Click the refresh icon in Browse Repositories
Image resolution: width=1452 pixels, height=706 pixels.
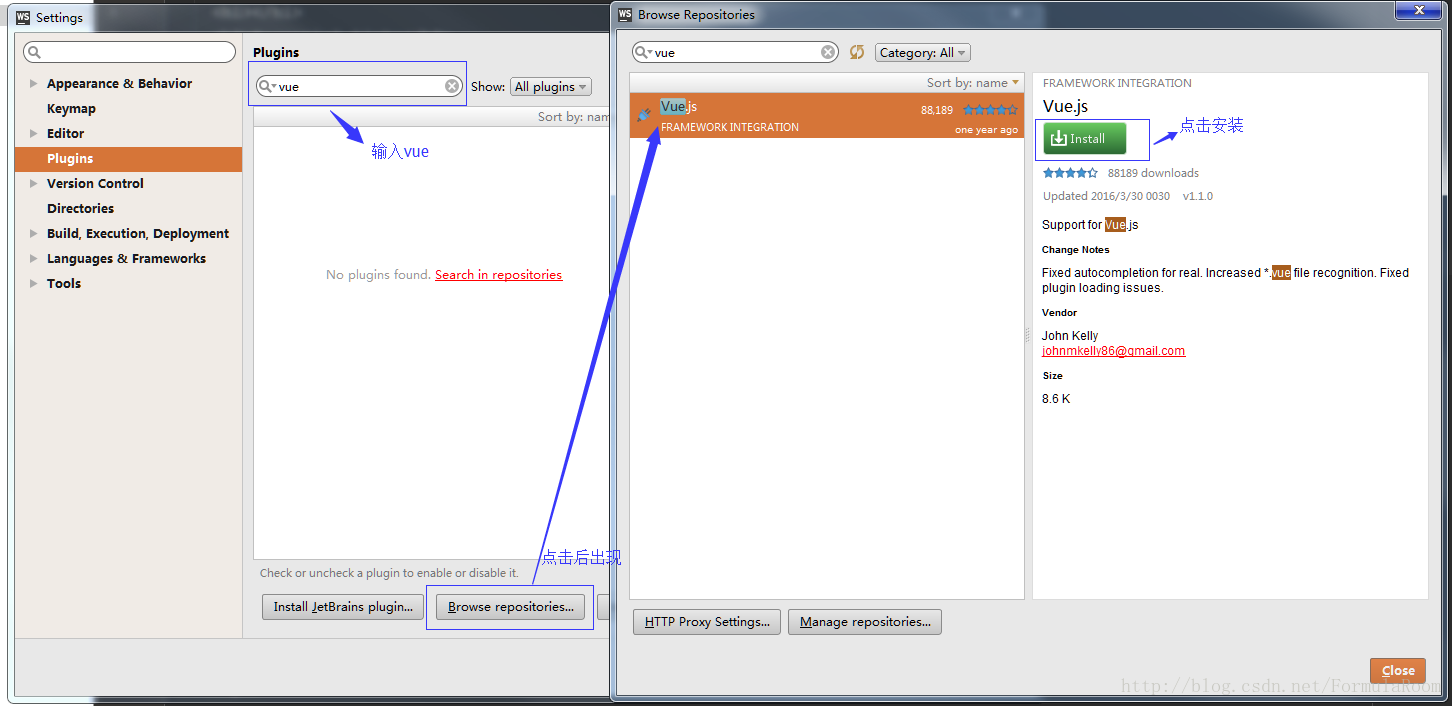[856, 53]
